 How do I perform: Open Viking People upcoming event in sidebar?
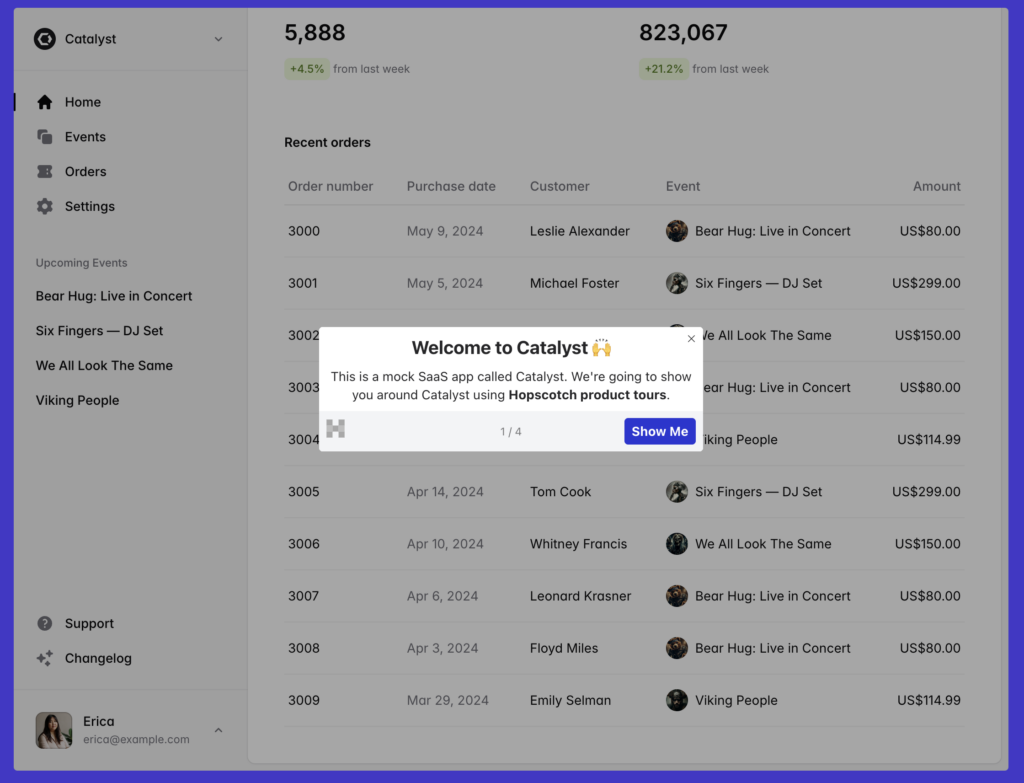coord(77,400)
